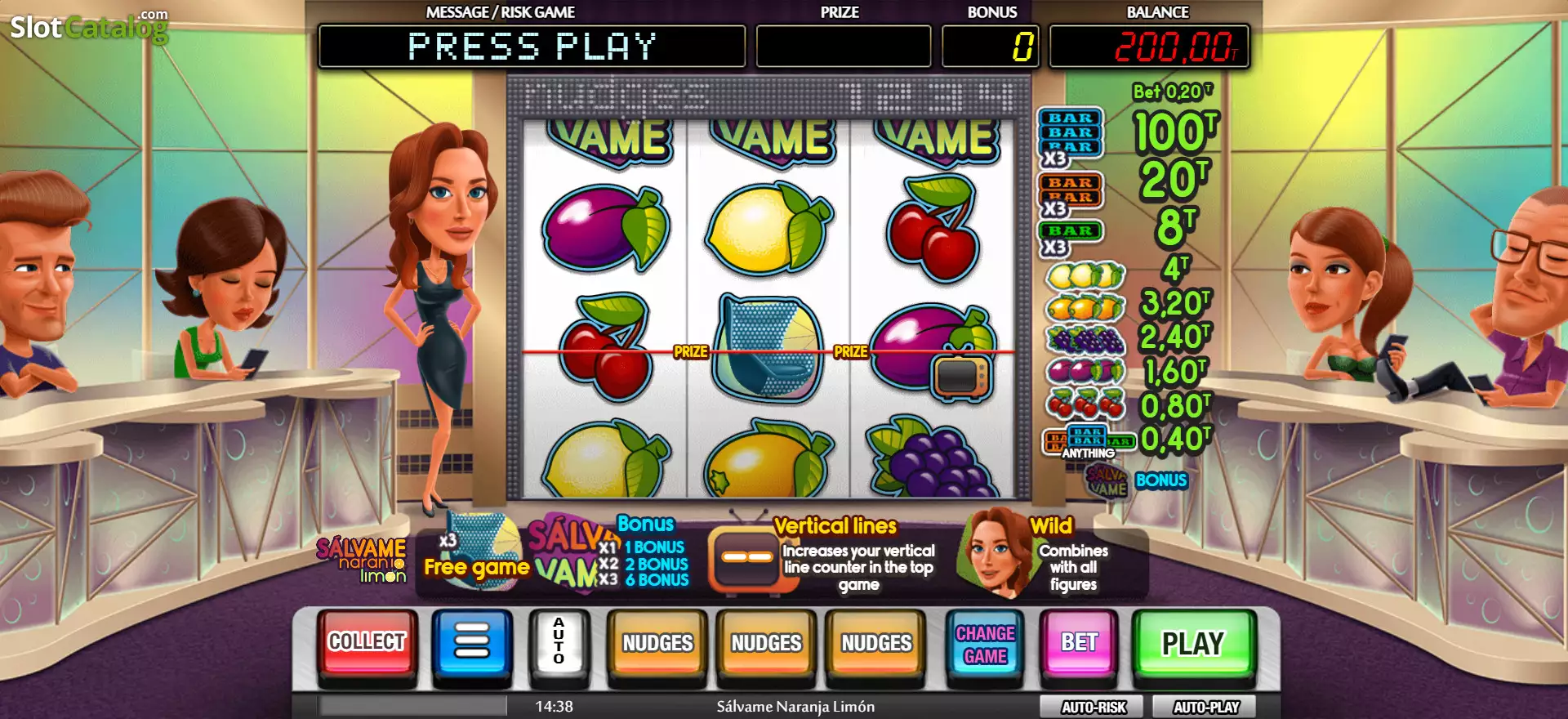Select the pink BET button

pyautogui.click(x=1079, y=643)
